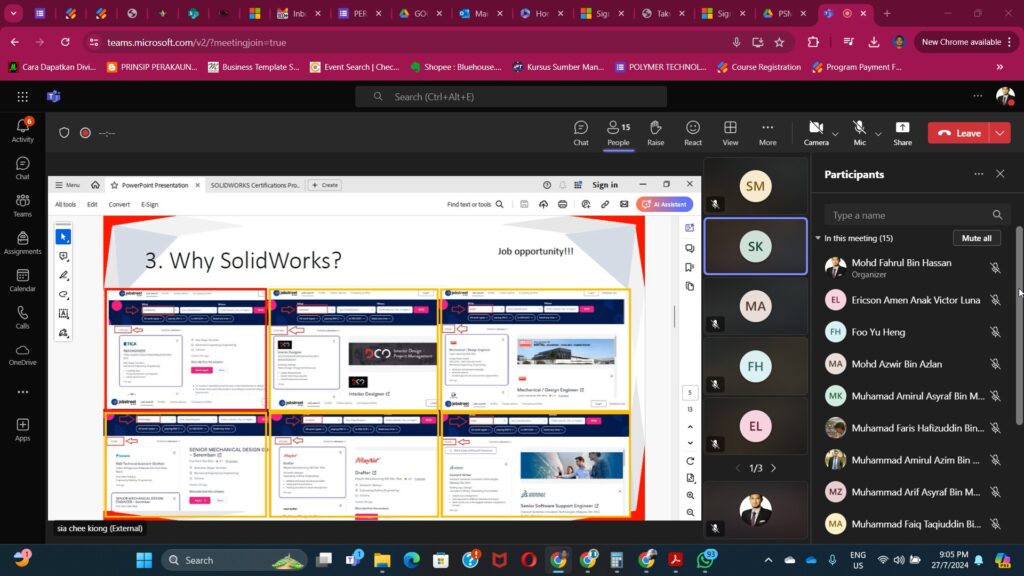Toggle mic icon beside Foo Yu Heng

coord(995,332)
